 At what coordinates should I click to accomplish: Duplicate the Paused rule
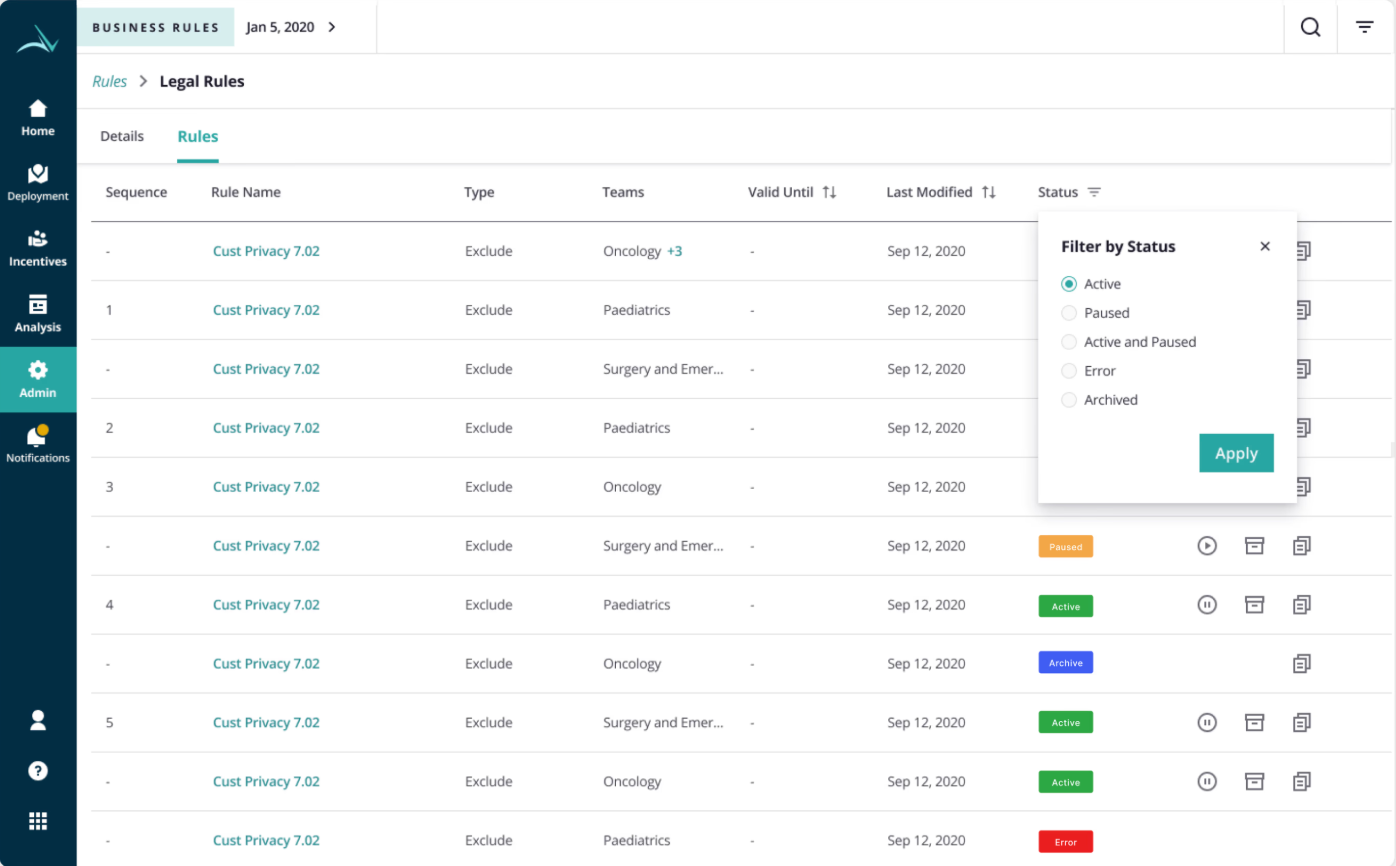pyautogui.click(x=1301, y=546)
